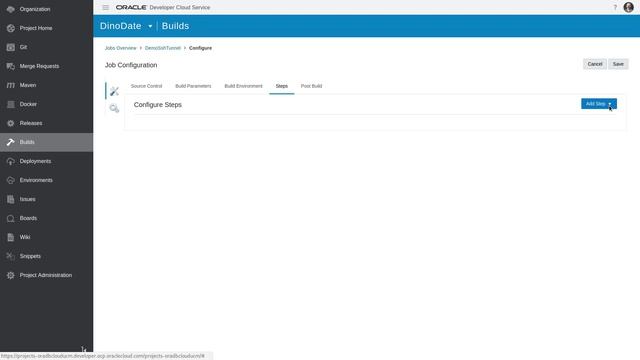Viewport: 640px width, 360px height.
Task: Open the Add Step dropdown
Action: pos(598,104)
